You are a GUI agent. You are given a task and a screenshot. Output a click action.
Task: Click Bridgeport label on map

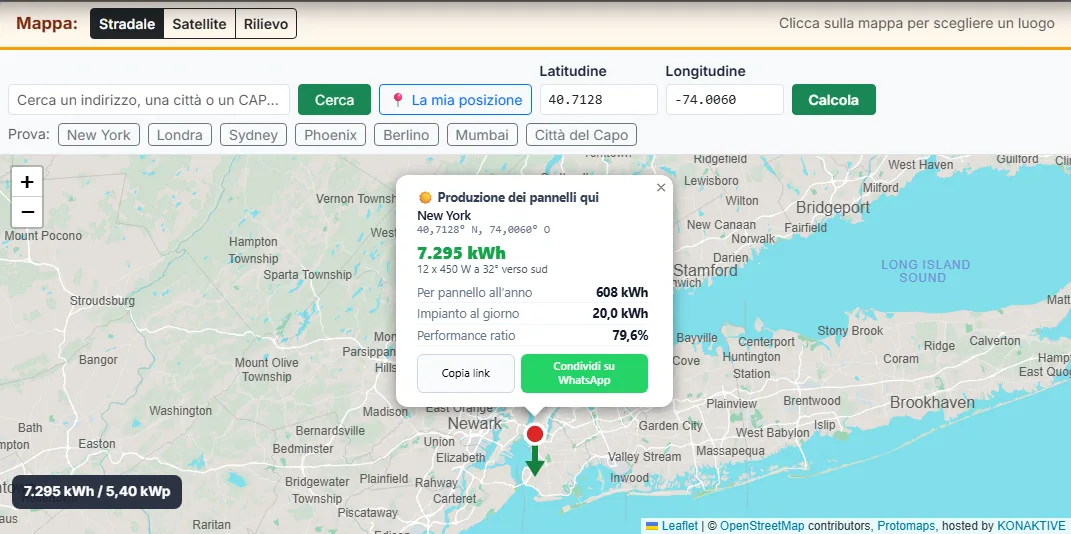tap(833, 208)
